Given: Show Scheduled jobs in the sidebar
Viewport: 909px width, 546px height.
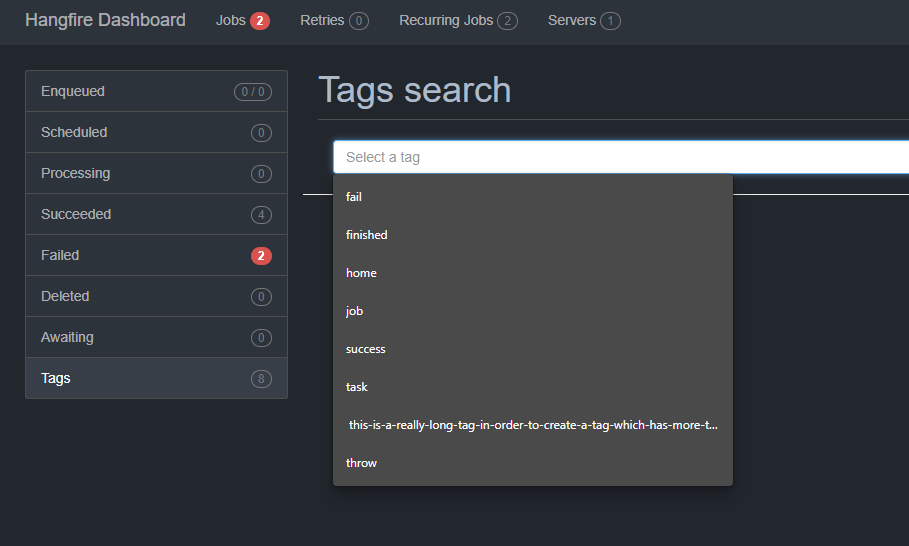Looking at the screenshot, I should point(157,133).
